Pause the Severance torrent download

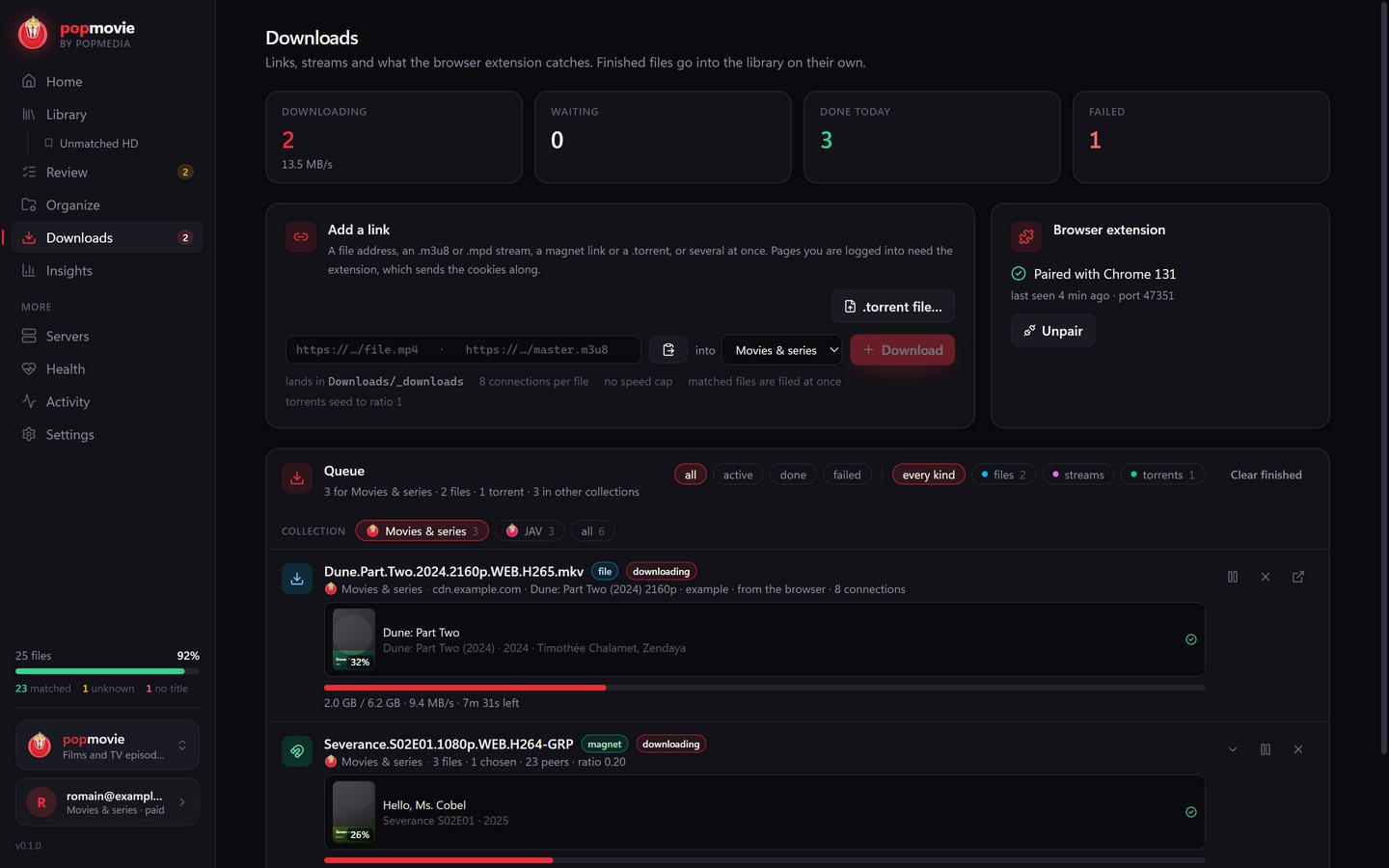click(x=1266, y=749)
